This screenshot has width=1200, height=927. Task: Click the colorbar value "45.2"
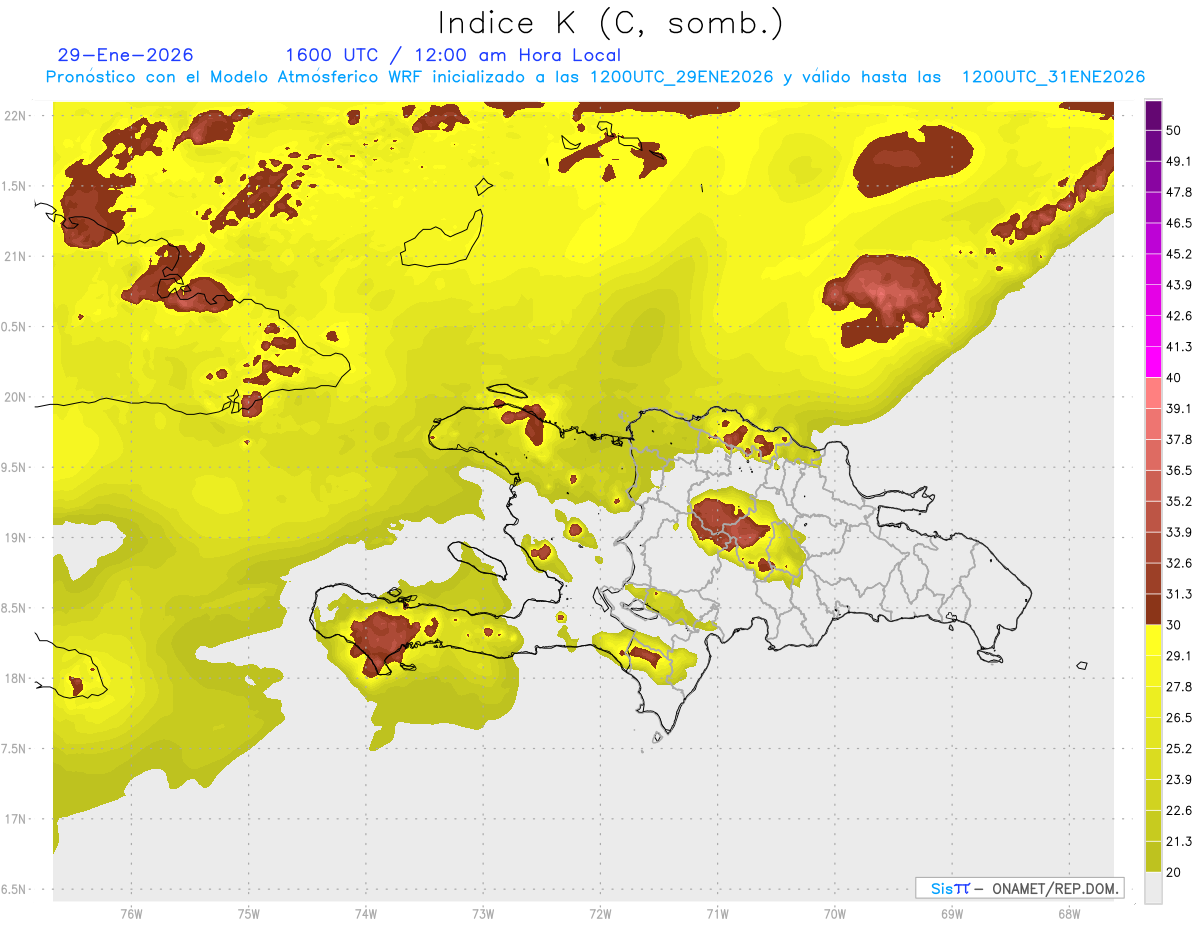click(1179, 254)
